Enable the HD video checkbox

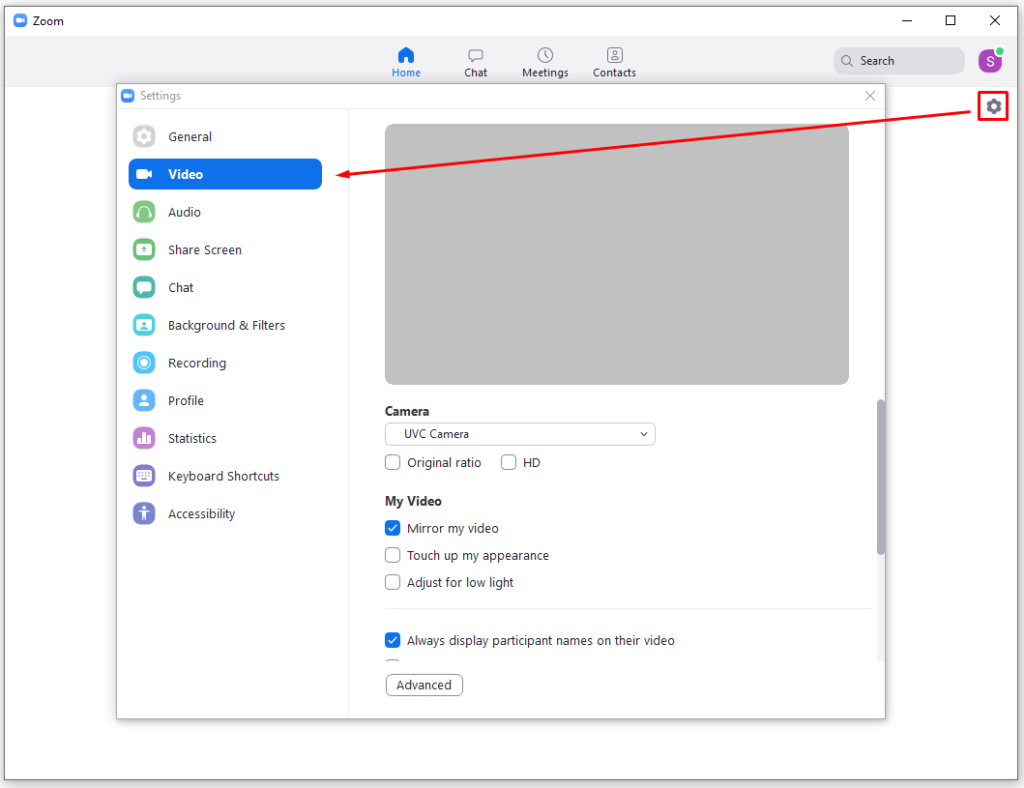(509, 463)
